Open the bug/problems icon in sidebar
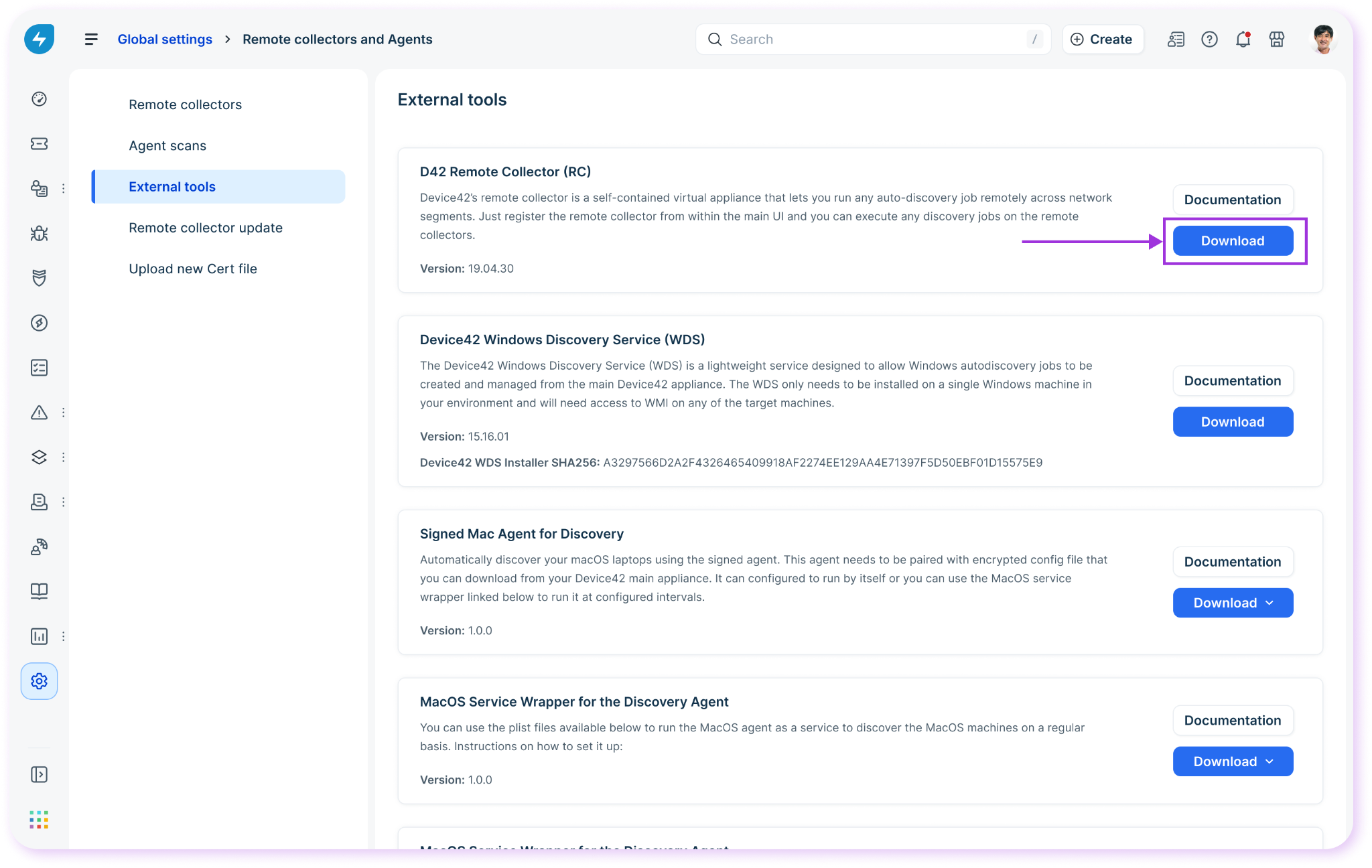The image size is (1372, 868). [39, 234]
